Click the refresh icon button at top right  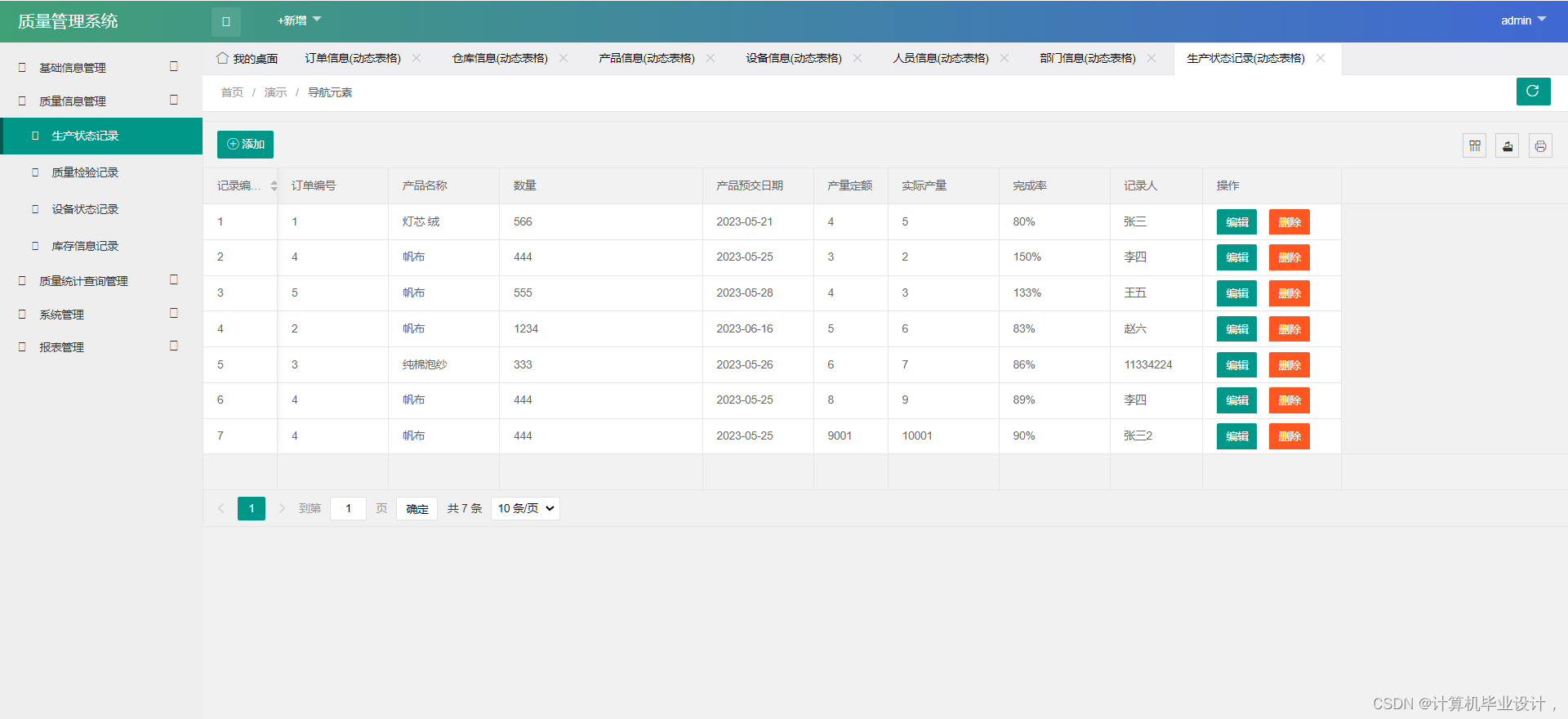(1533, 92)
